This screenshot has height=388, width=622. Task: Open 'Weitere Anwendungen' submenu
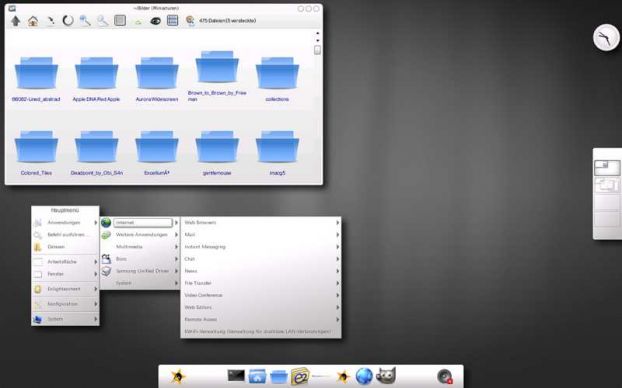[140, 235]
